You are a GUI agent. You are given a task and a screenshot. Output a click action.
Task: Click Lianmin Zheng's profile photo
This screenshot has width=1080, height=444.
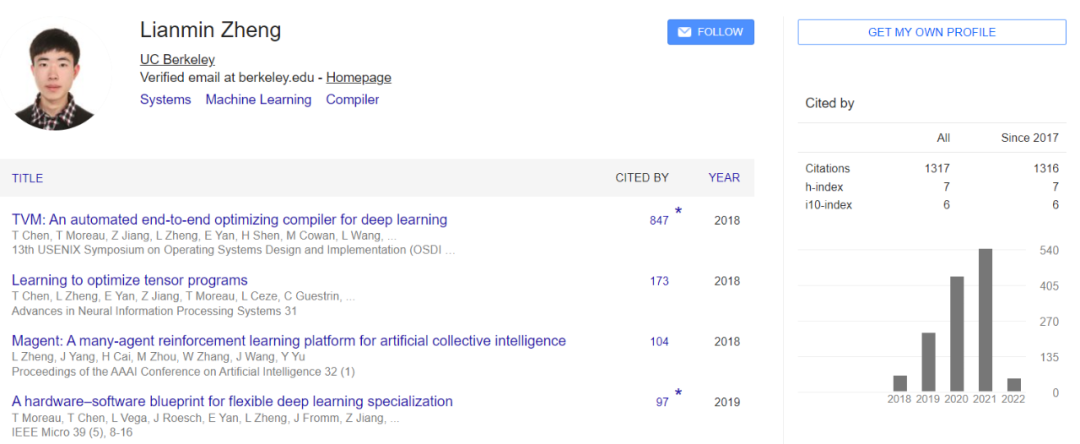coord(56,74)
